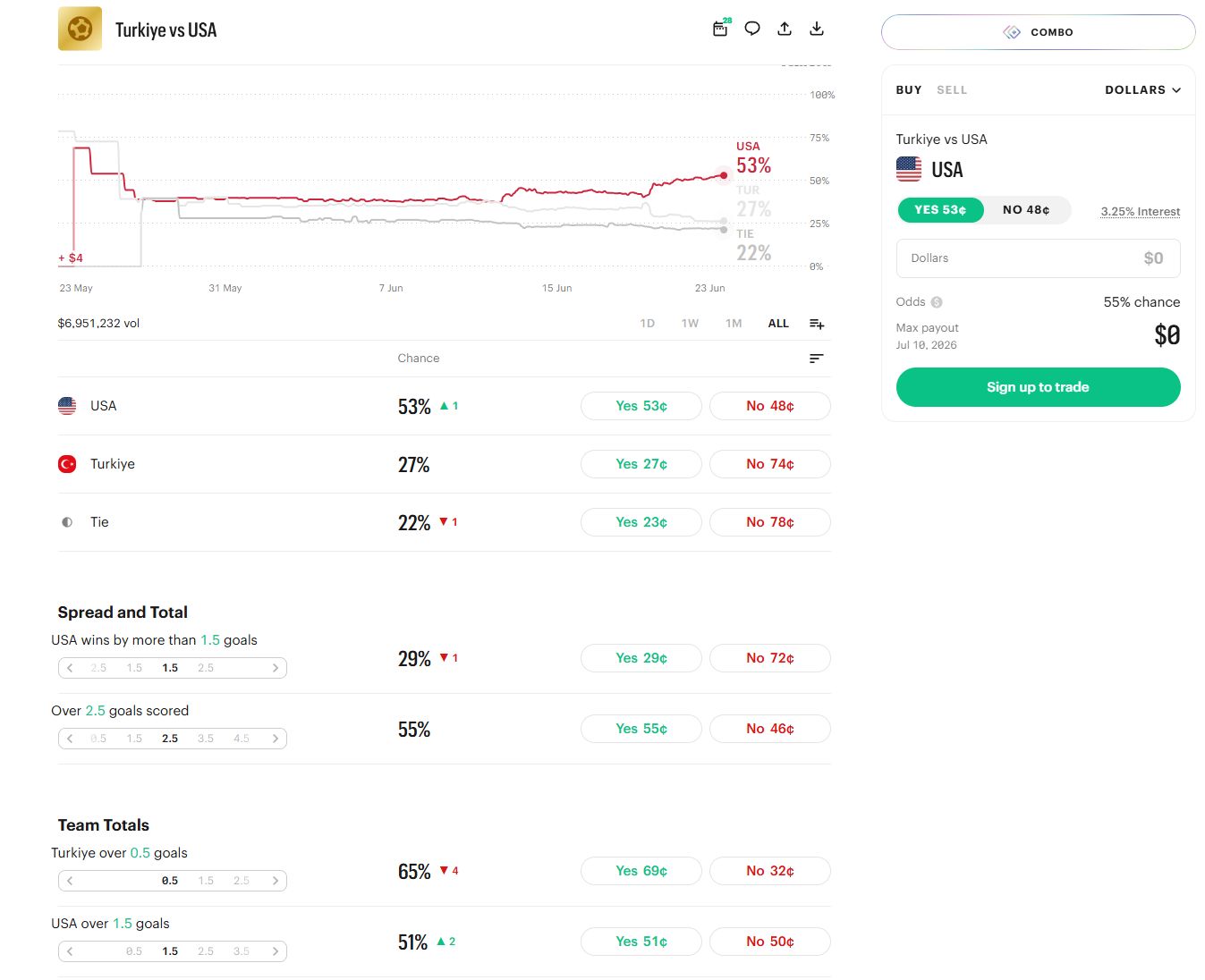Click the Sign up to trade button
This screenshot has height=980, width=1205.
[1038, 387]
